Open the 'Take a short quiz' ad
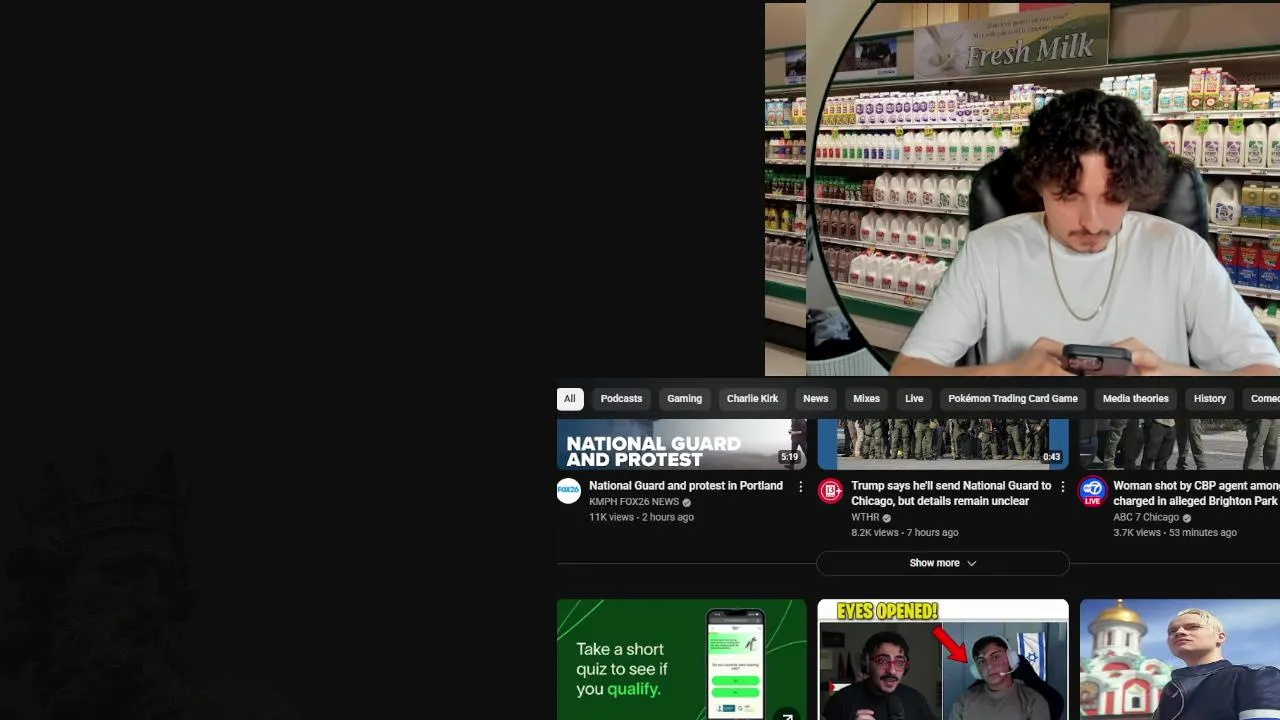This screenshot has width=1280, height=720. coord(681,660)
